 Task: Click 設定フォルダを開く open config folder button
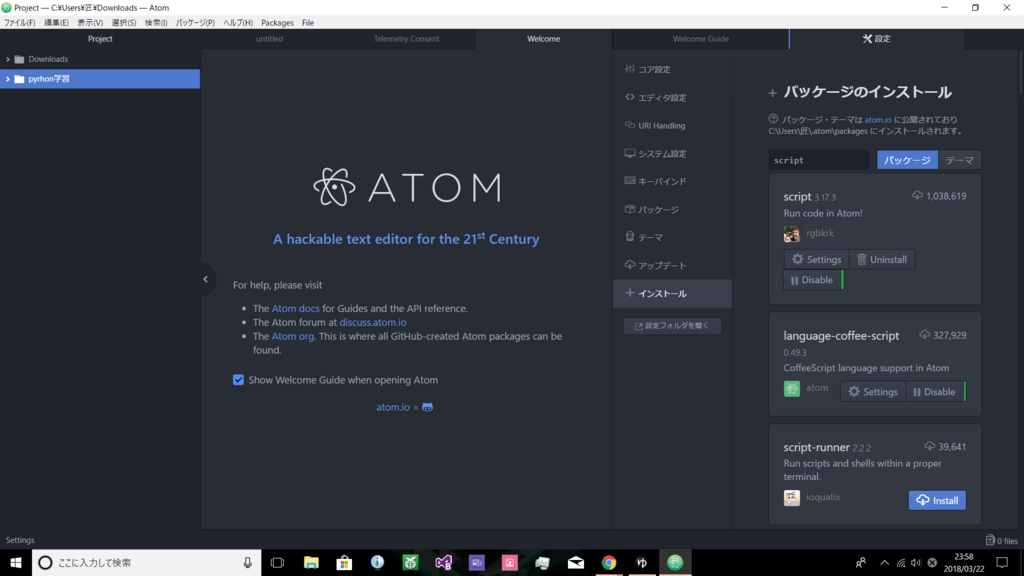tap(672, 326)
